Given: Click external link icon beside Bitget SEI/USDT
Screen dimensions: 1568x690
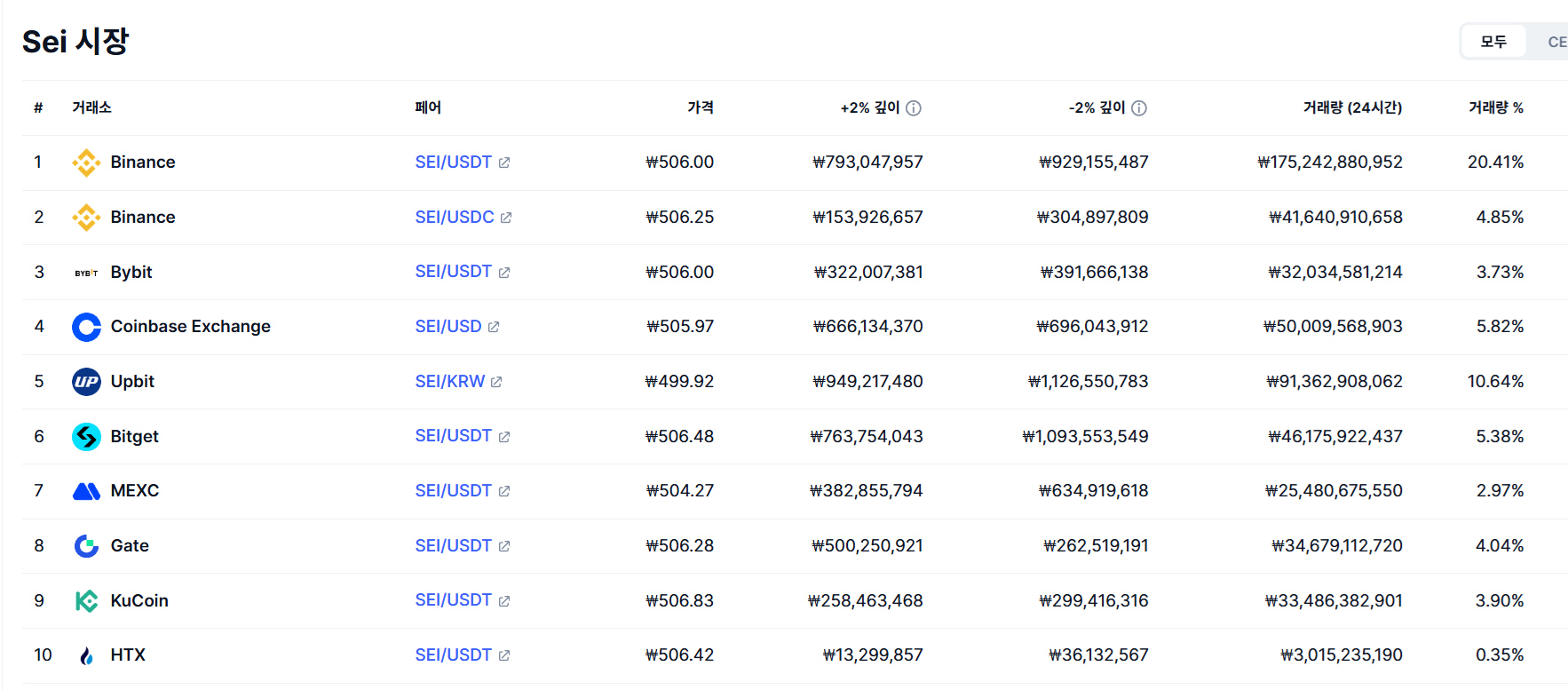Looking at the screenshot, I should [504, 437].
